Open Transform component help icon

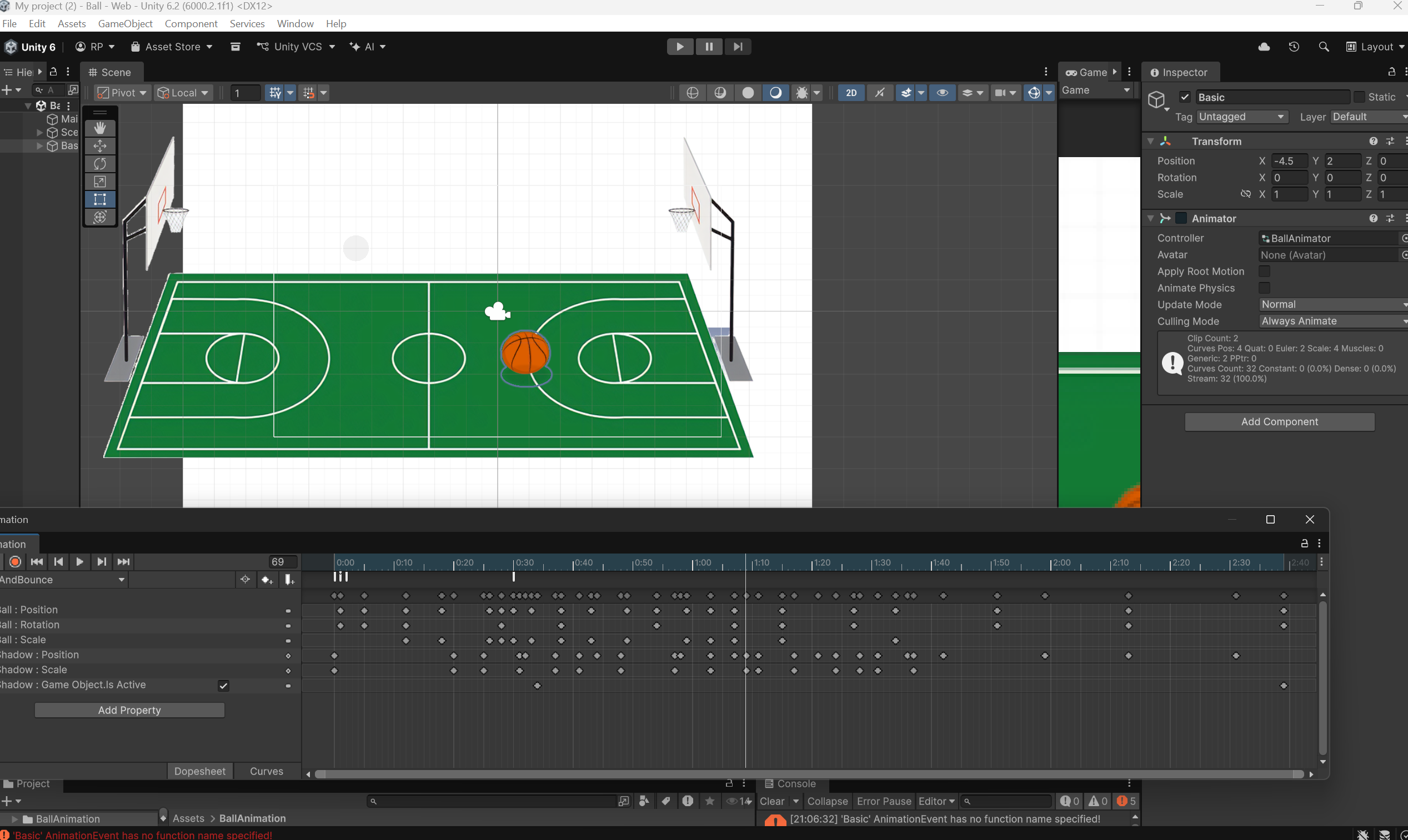(1374, 141)
